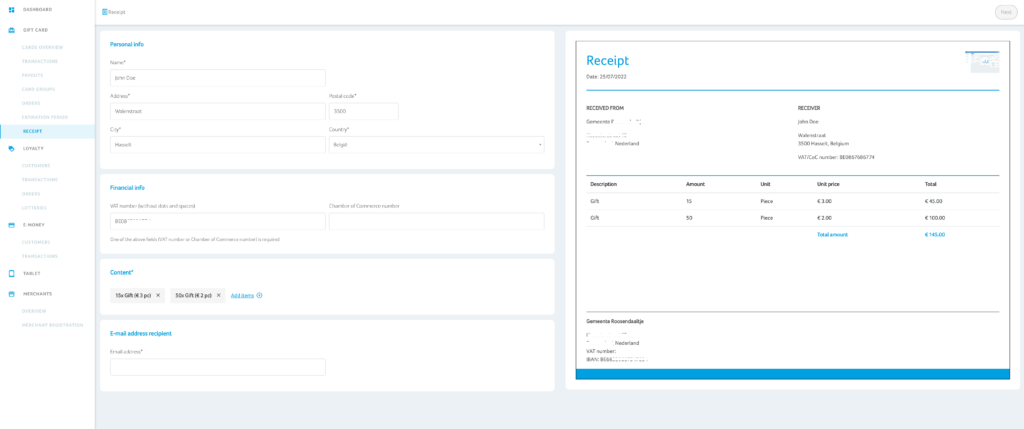Click the Merchants section icon
This screenshot has height=429, width=1024.
(11, 294)
